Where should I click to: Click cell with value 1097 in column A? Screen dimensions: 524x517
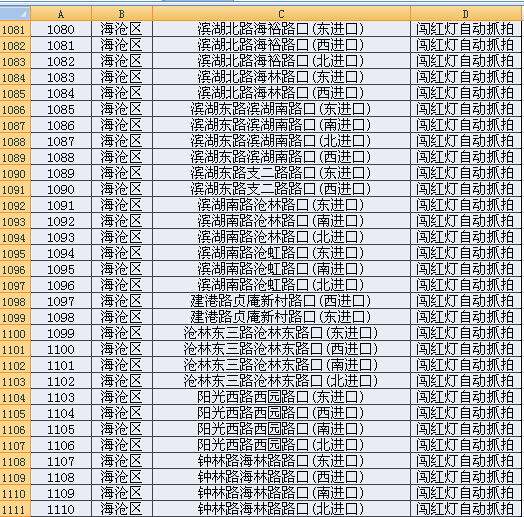(61, 301)
